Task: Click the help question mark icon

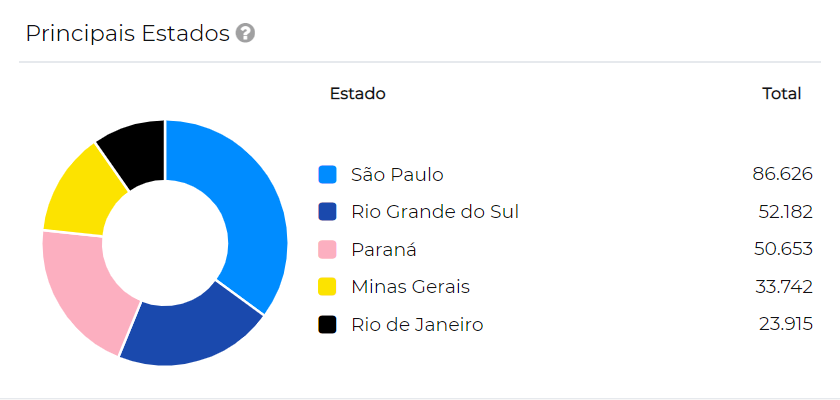Action: 245,34
